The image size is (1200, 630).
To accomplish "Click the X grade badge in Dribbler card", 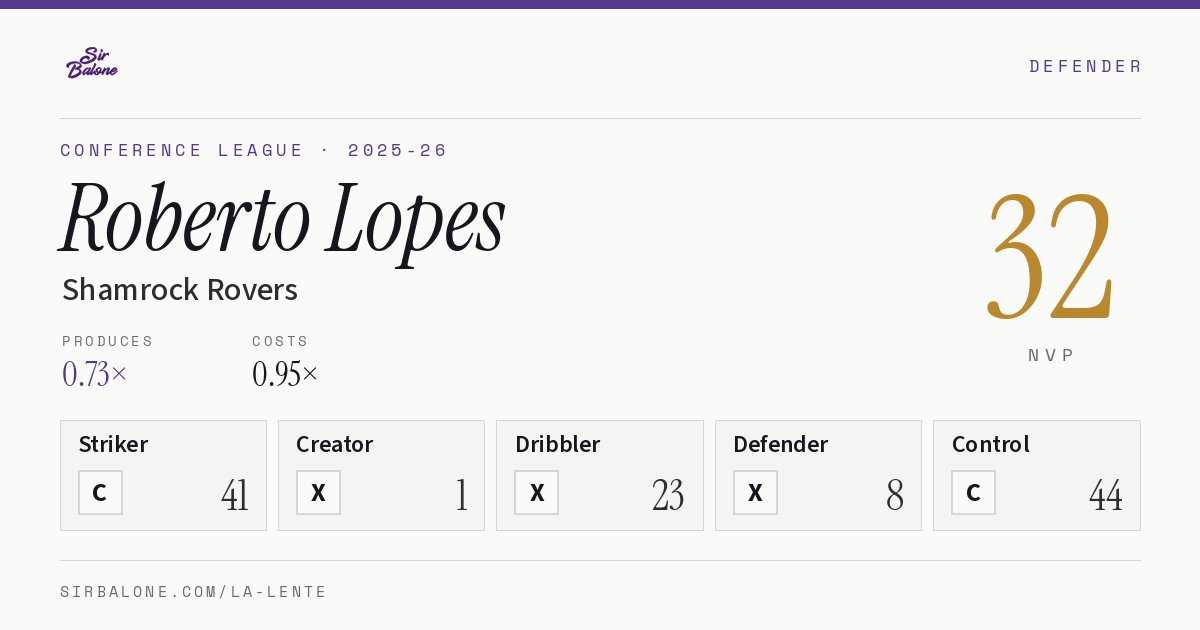I will point(536,492).
